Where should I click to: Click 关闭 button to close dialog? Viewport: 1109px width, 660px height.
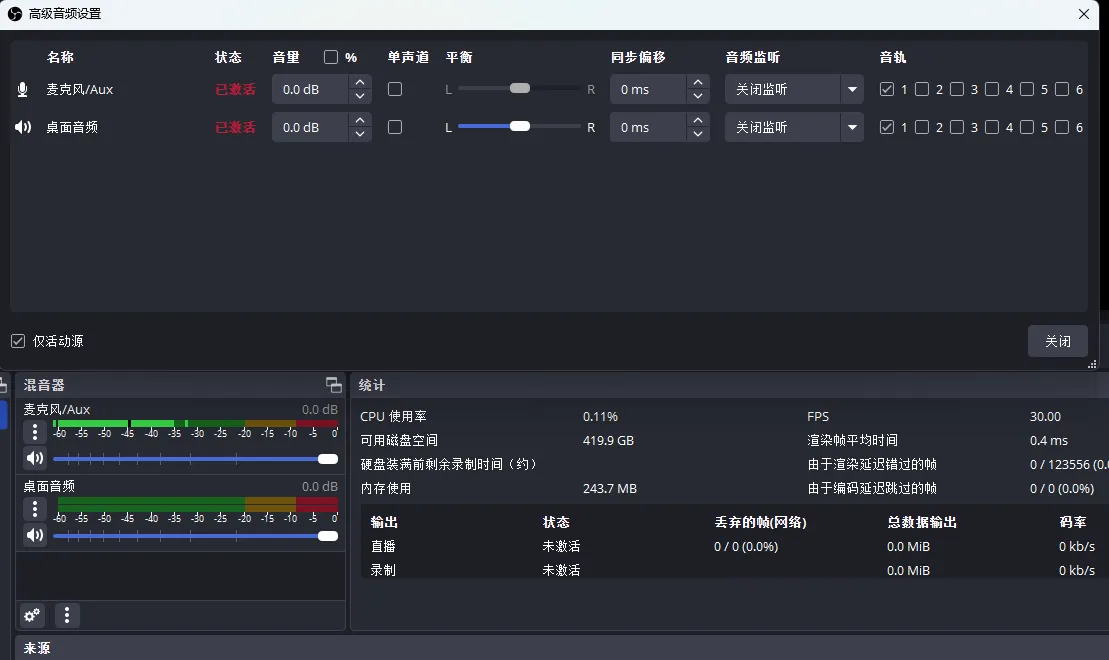point(1057,341)
